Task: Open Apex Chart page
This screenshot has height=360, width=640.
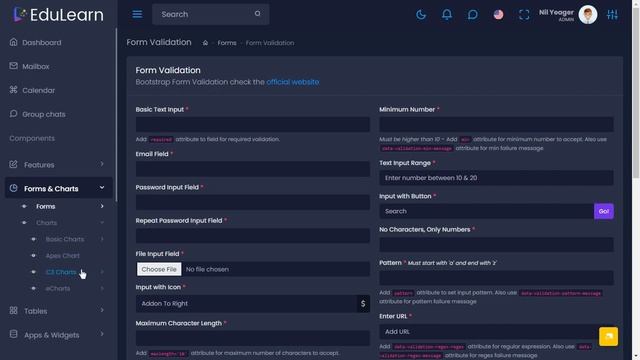Action: pyautogui.click(x=62, y=256)
